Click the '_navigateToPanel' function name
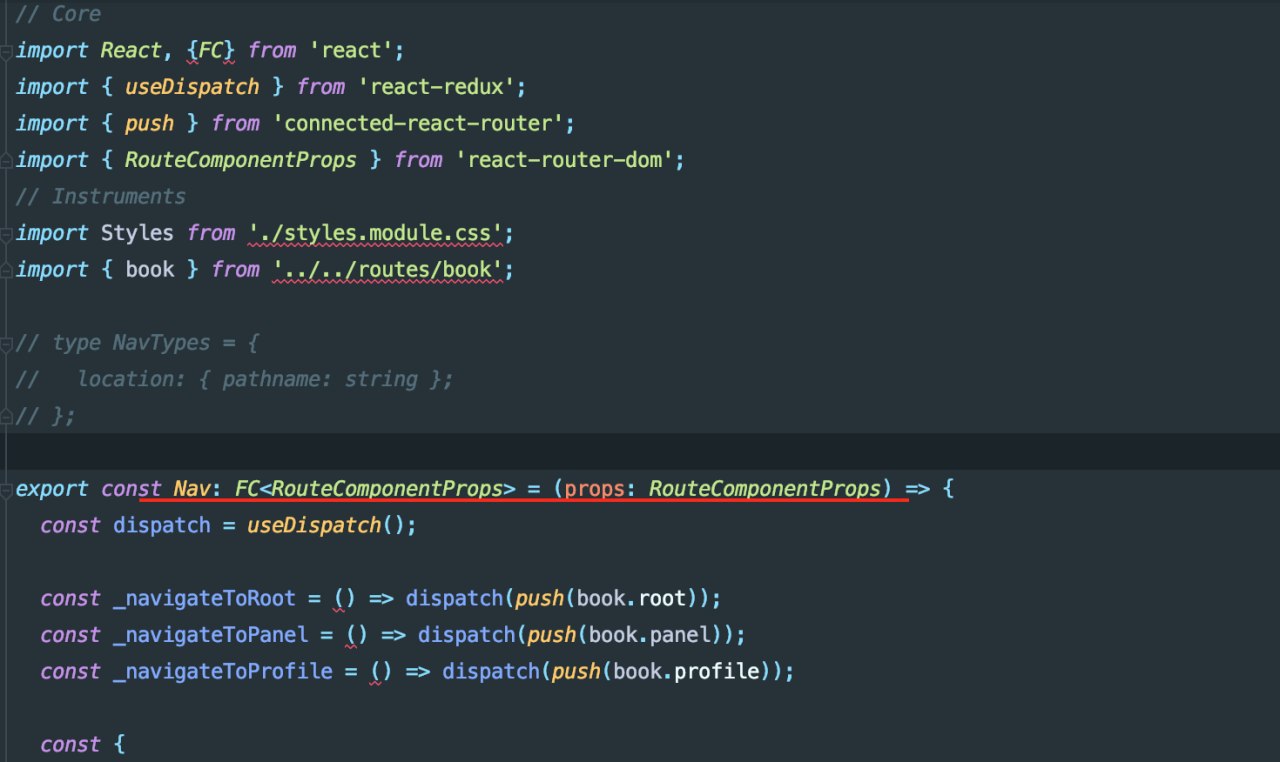Image resolution: width=1280 pixels, height=762 pixels. 210,635
